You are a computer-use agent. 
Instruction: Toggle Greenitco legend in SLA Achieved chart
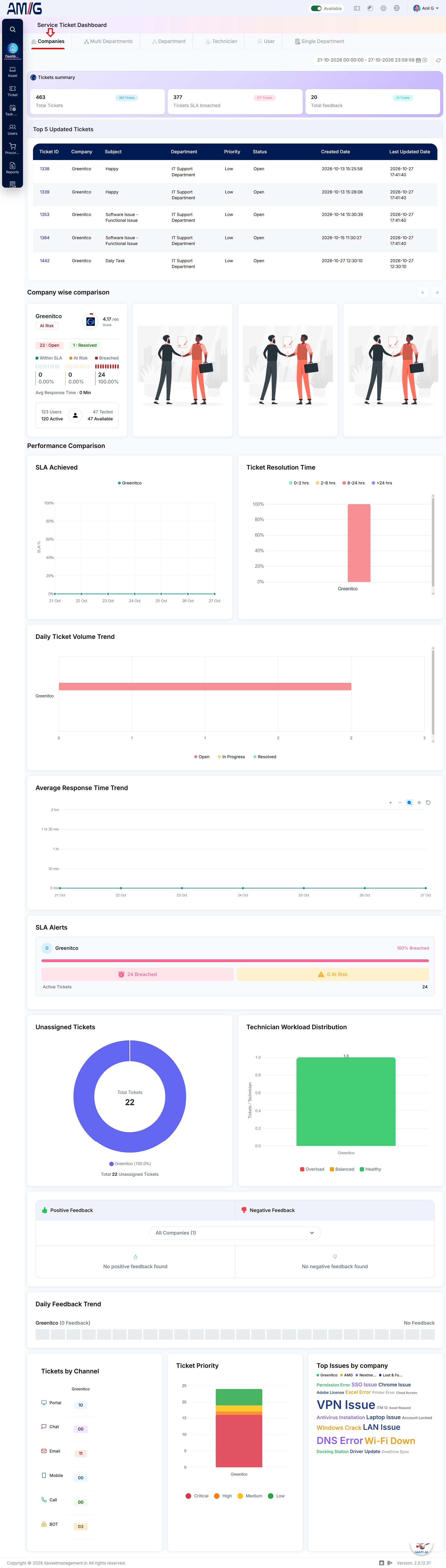pyautogui.click(x=130, y=483)
